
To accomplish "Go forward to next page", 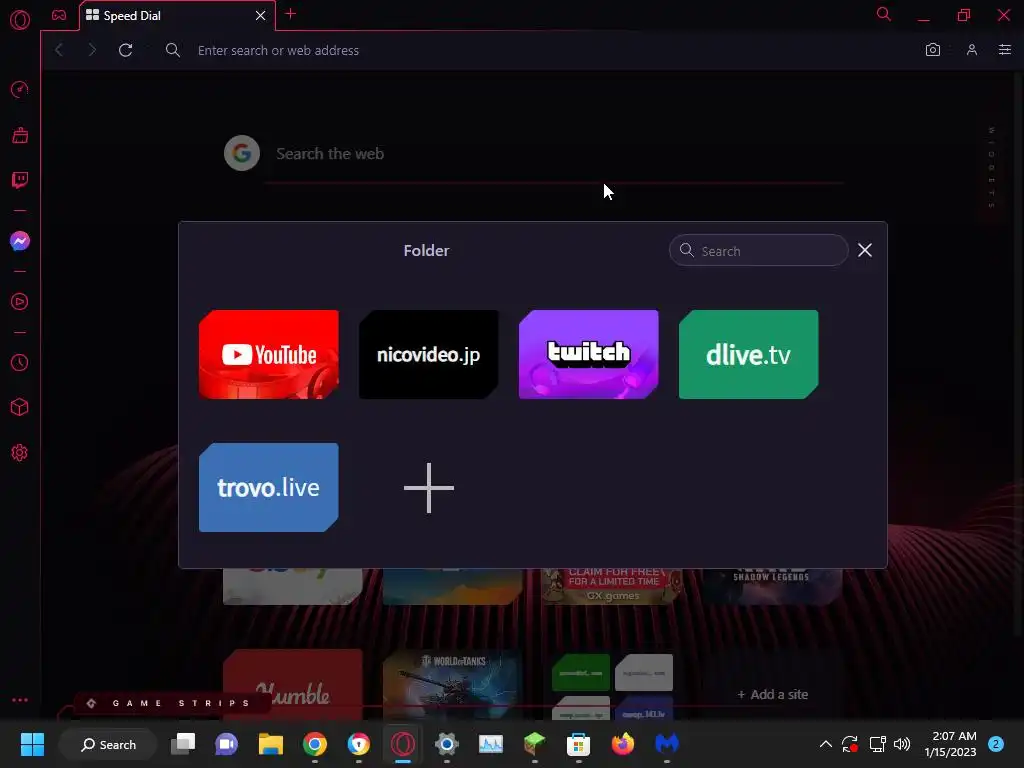I will [91, 50].
